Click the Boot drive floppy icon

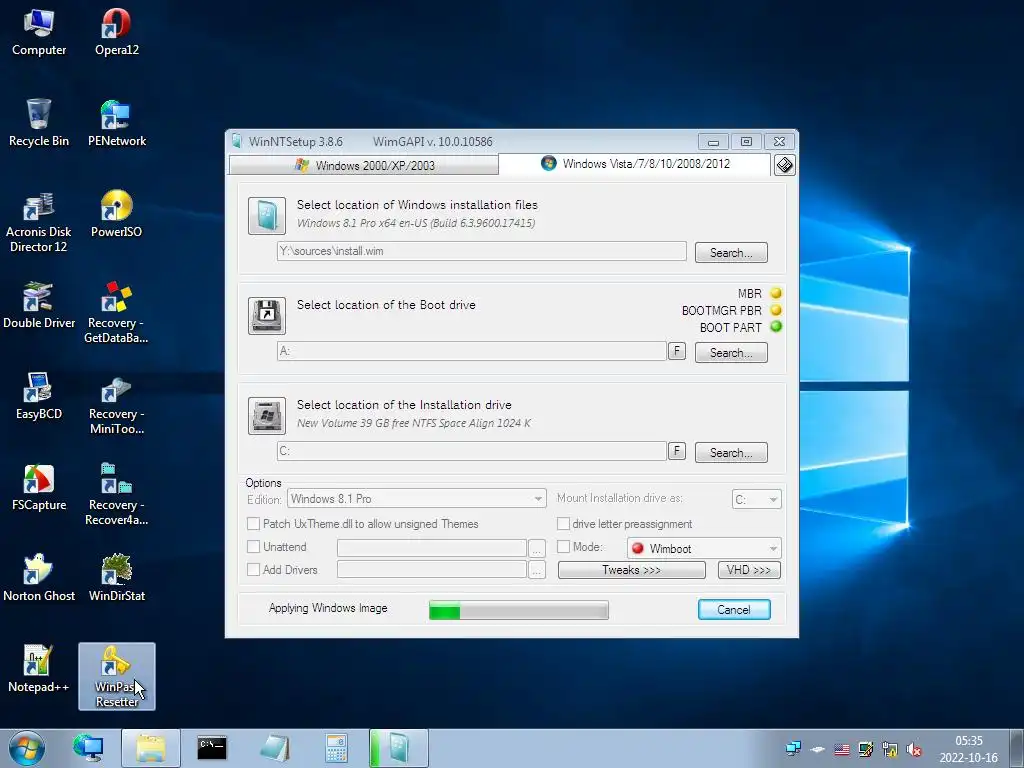pos(266,315)
